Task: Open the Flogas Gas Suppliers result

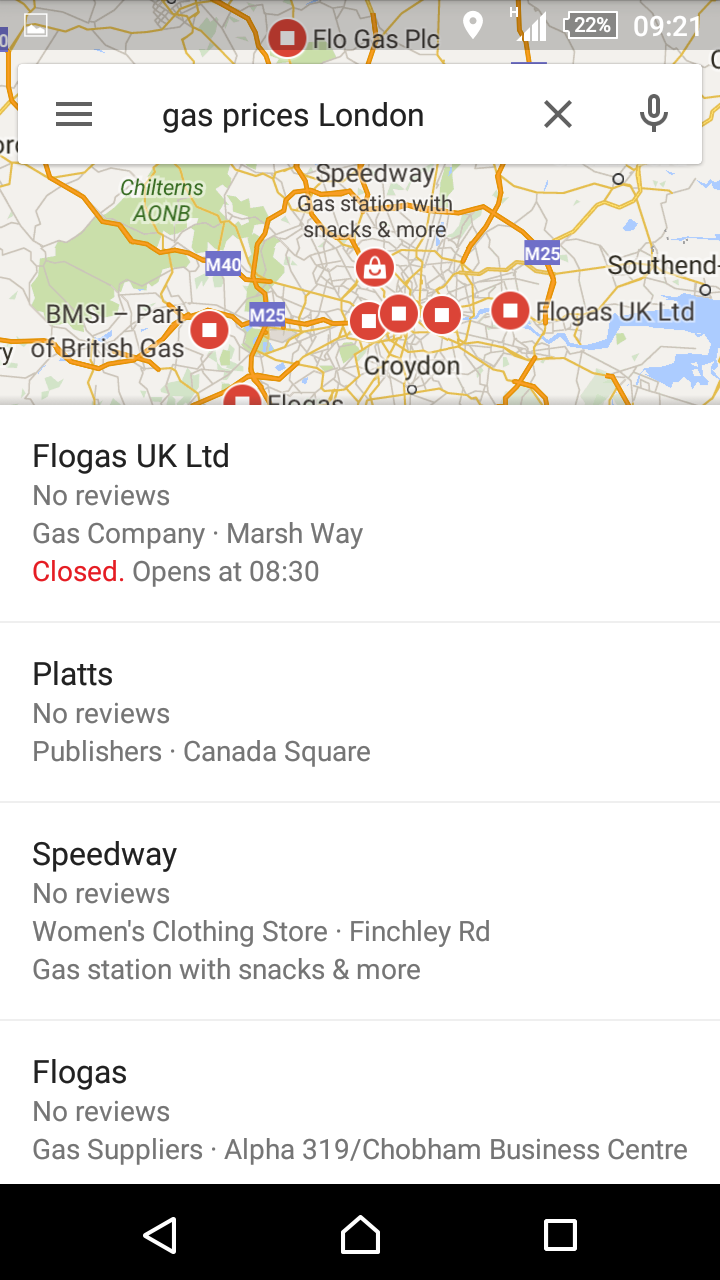Action: click(x=360, y=1110)
